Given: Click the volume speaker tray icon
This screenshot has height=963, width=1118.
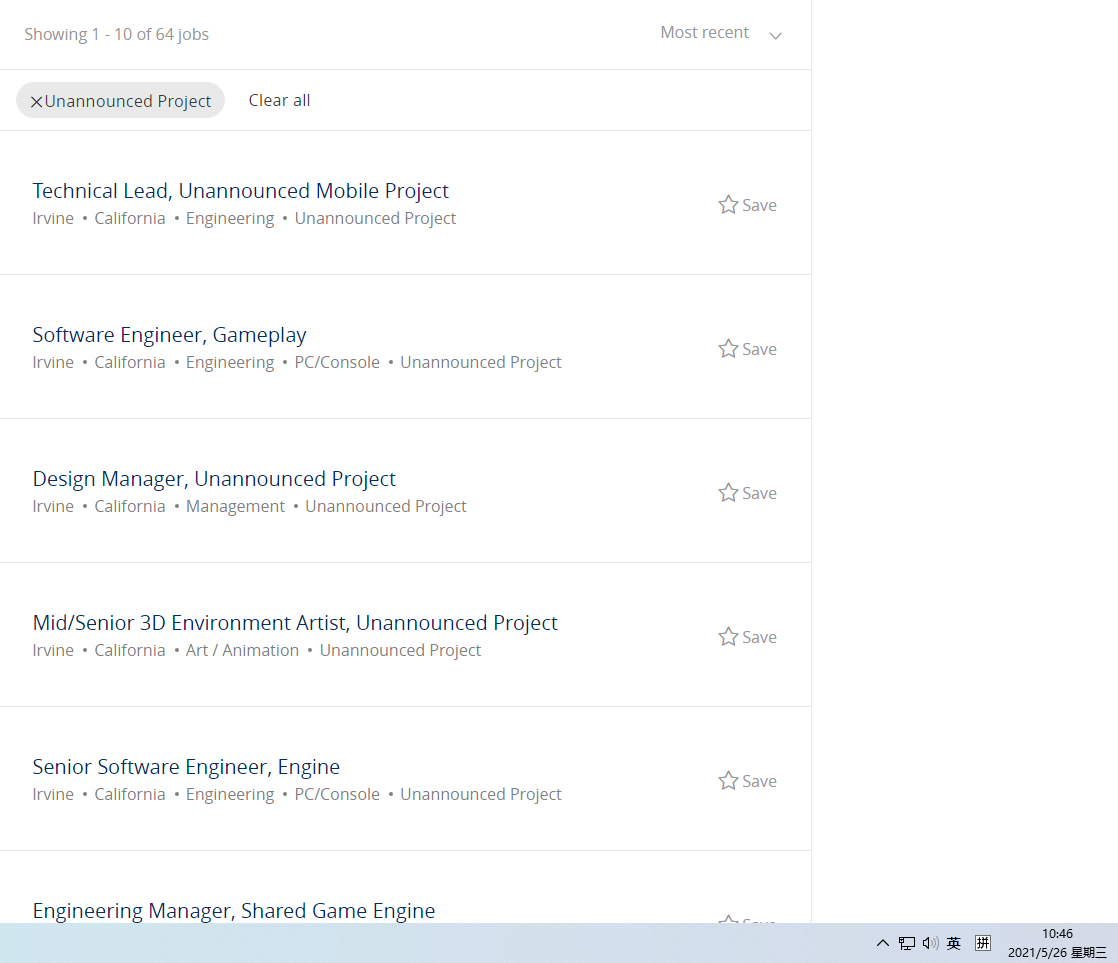Looking at the screenshot, I should [930, 943].
